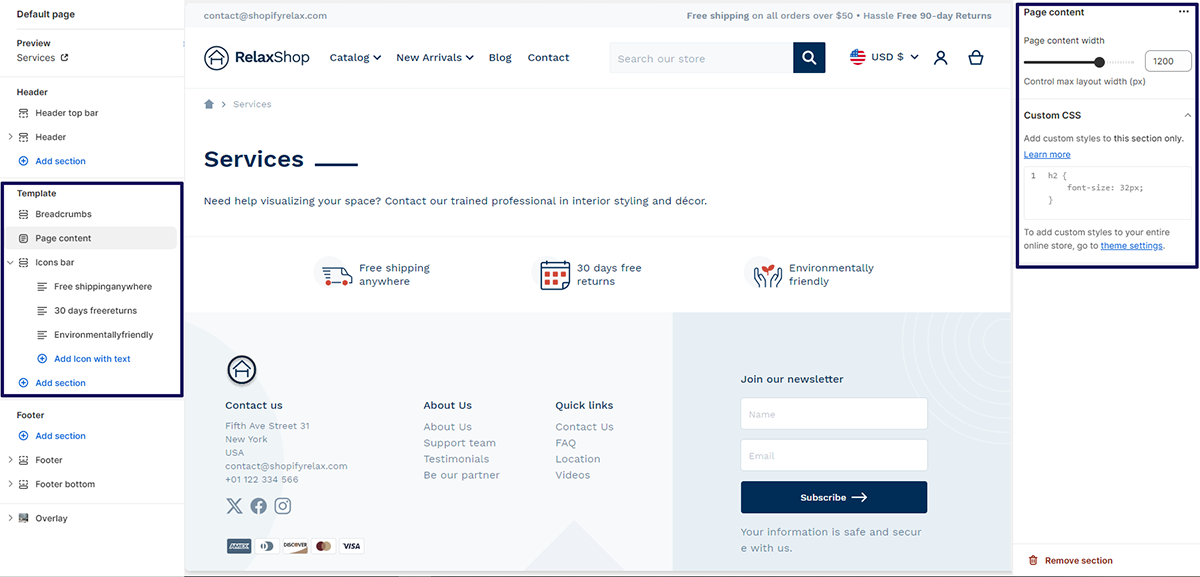Click the home icon in the breadcrumbs

tap(208, 103)
